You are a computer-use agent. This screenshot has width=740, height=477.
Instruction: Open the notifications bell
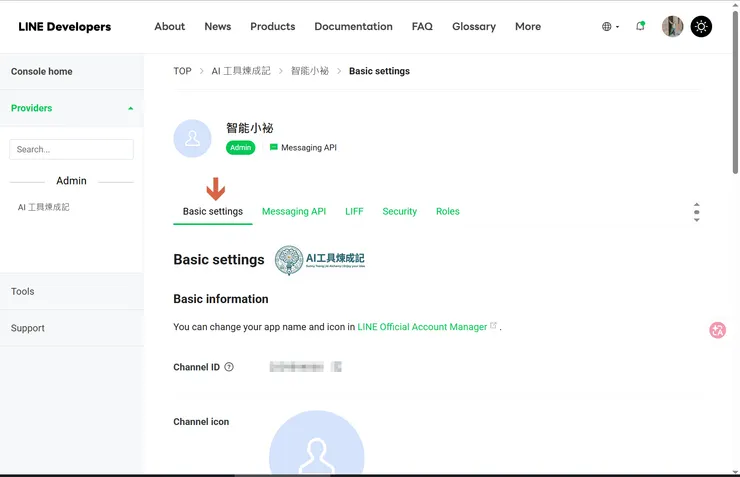[640, 26]
